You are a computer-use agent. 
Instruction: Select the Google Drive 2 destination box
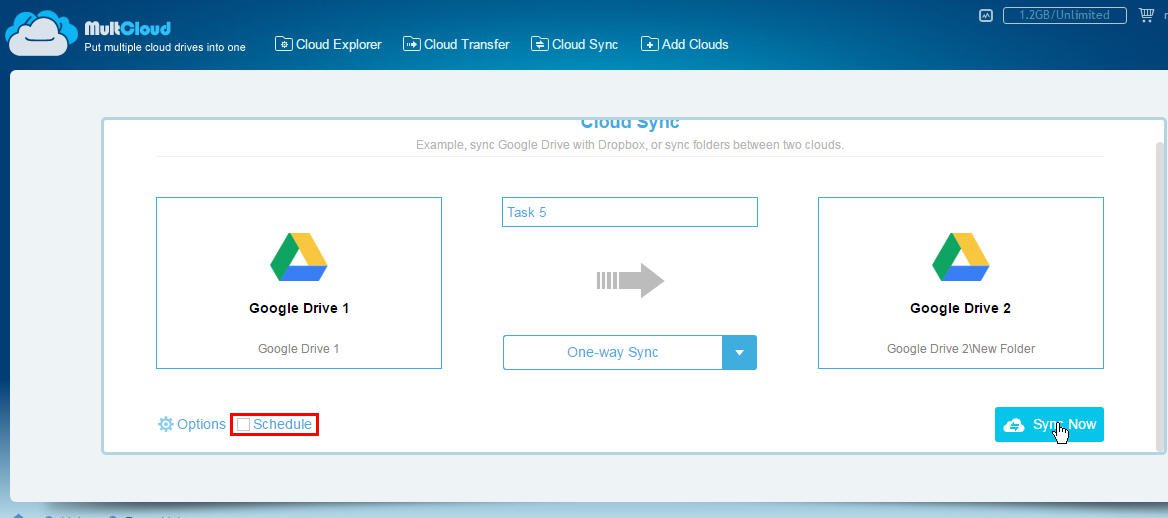pyautogui.click(x=960, y=282)
